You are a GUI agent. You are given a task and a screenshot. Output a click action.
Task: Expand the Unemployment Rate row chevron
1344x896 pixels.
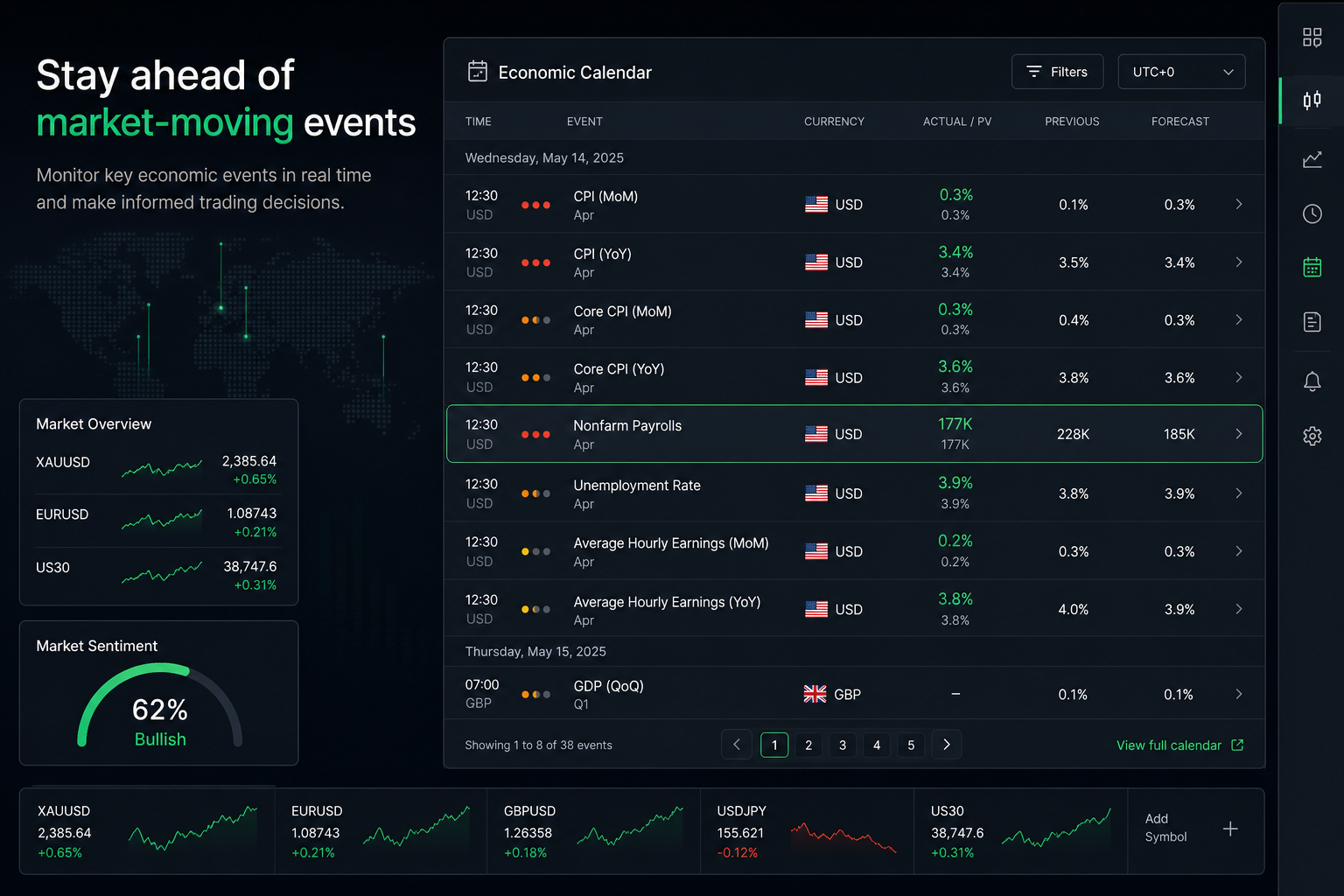pyautogui.click(x=1239, y=493)
